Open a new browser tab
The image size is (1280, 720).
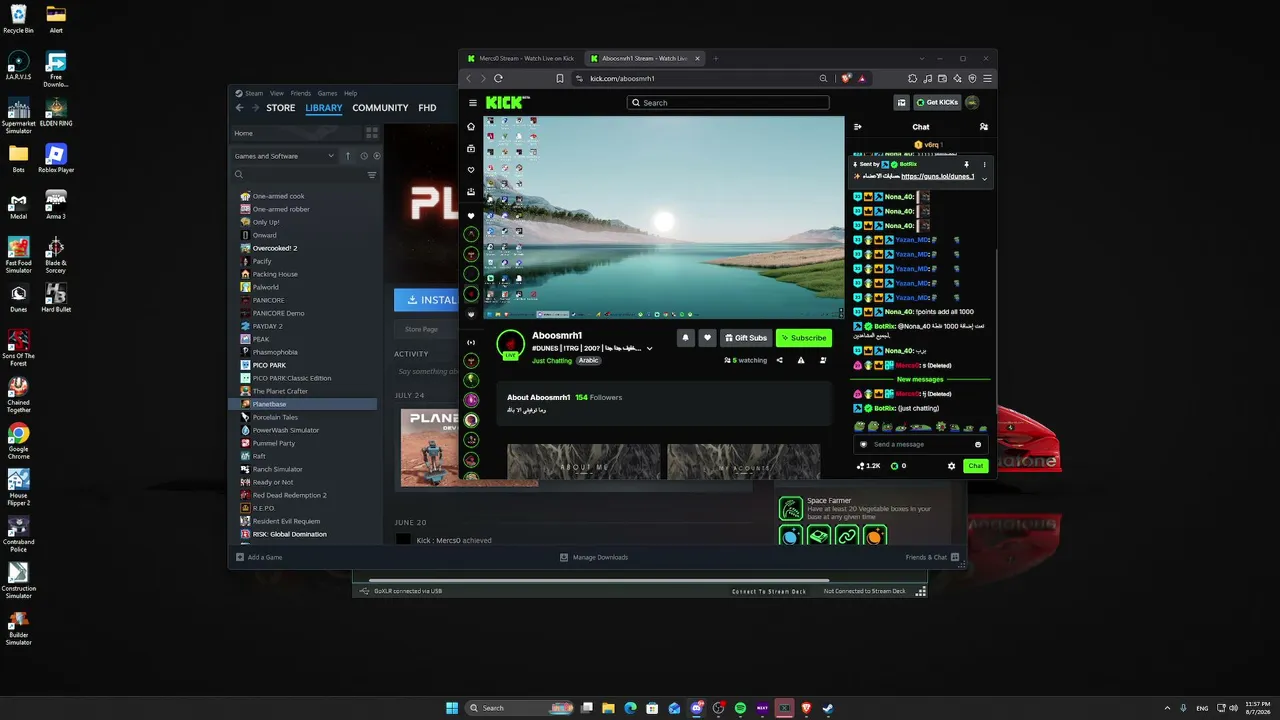715,58
